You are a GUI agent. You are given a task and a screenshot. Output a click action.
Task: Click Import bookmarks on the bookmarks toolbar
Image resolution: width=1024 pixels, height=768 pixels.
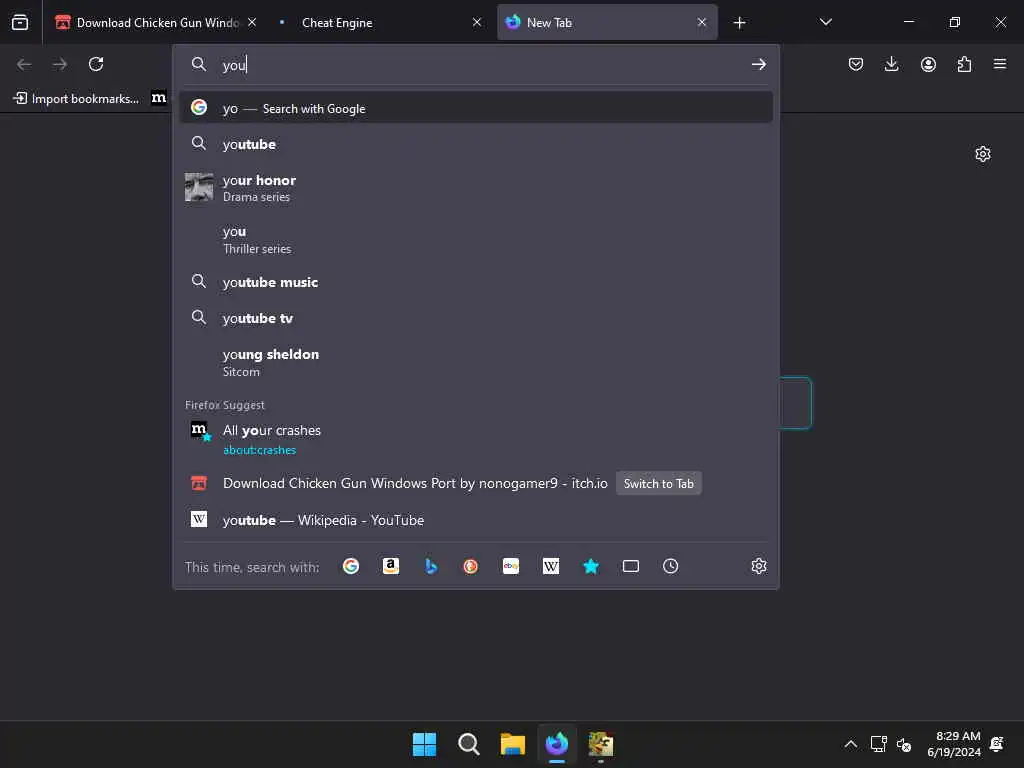click(x=76, y=98)
